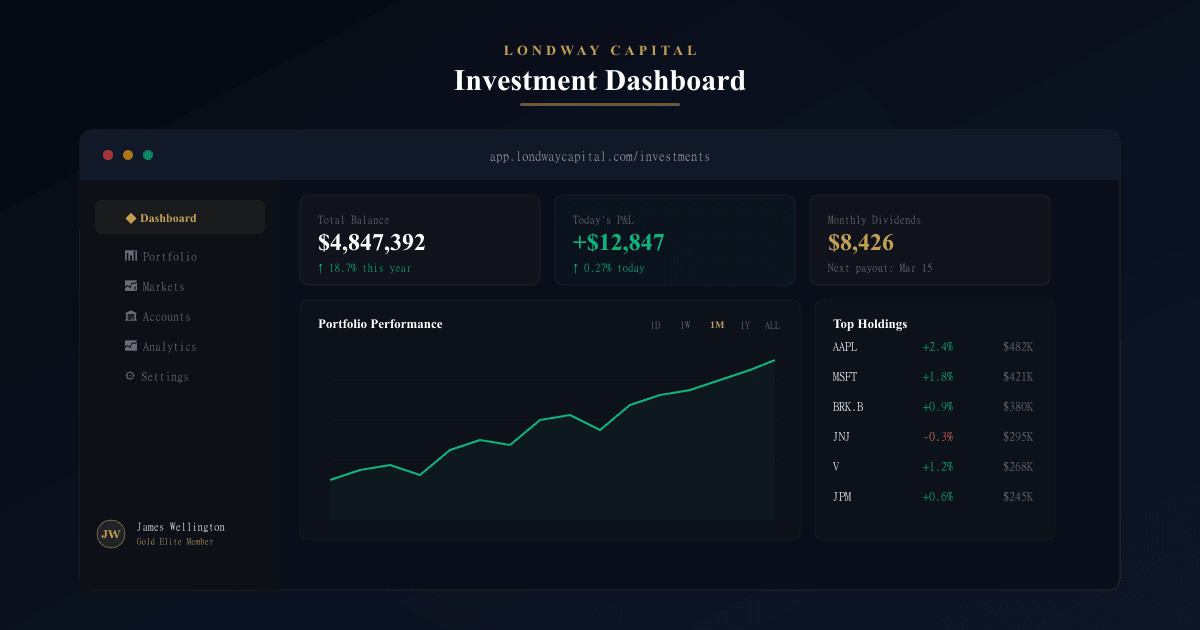Open the Dashboard section via its diamond icon
Viewport: 1200px width, 630px height.
[x=130, y=217]
